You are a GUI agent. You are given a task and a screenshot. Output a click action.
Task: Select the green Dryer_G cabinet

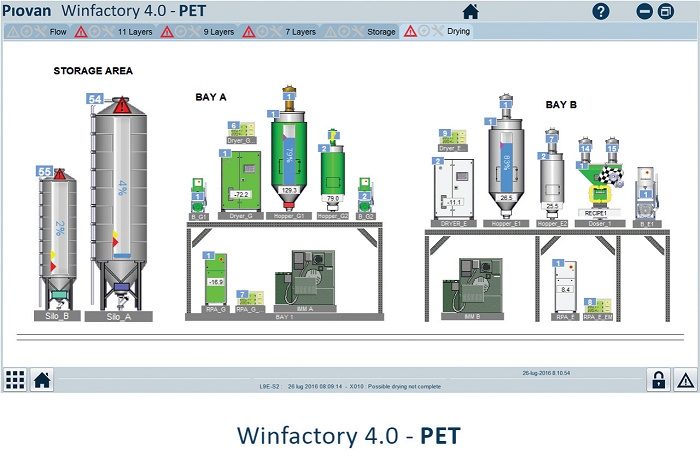[241, 181]
